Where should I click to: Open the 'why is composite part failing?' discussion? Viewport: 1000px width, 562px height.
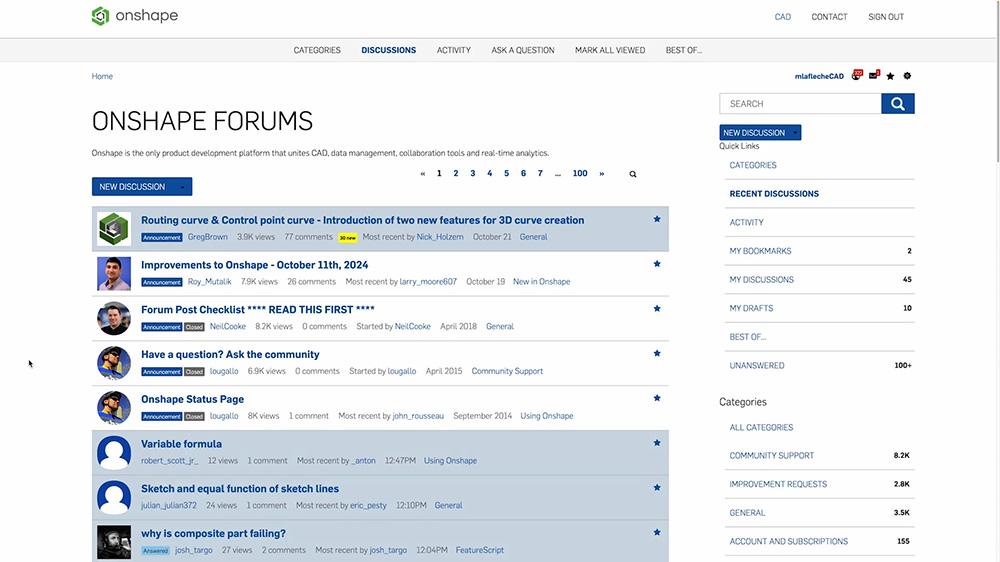point(213,534)
